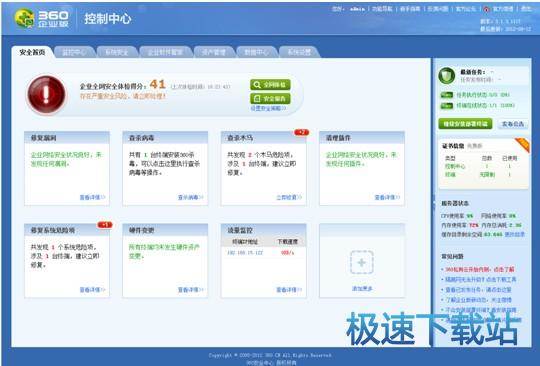
Task: Click the orange corner ribbon on the 证书信息 card
Action: click(522, 145)
